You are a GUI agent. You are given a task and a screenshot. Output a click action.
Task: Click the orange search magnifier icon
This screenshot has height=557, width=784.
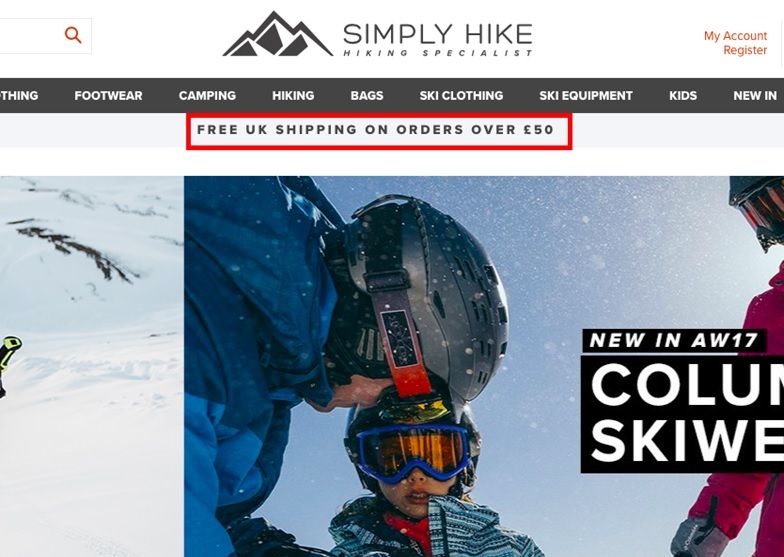coord(73,35)
